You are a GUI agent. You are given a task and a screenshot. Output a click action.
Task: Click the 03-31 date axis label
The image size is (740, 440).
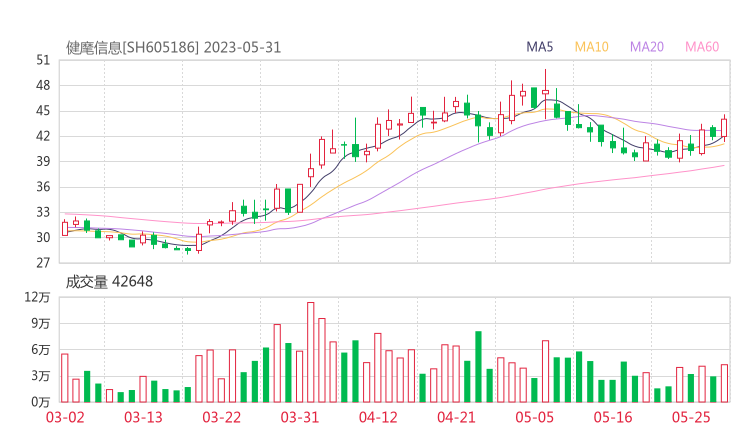(300, 417)
